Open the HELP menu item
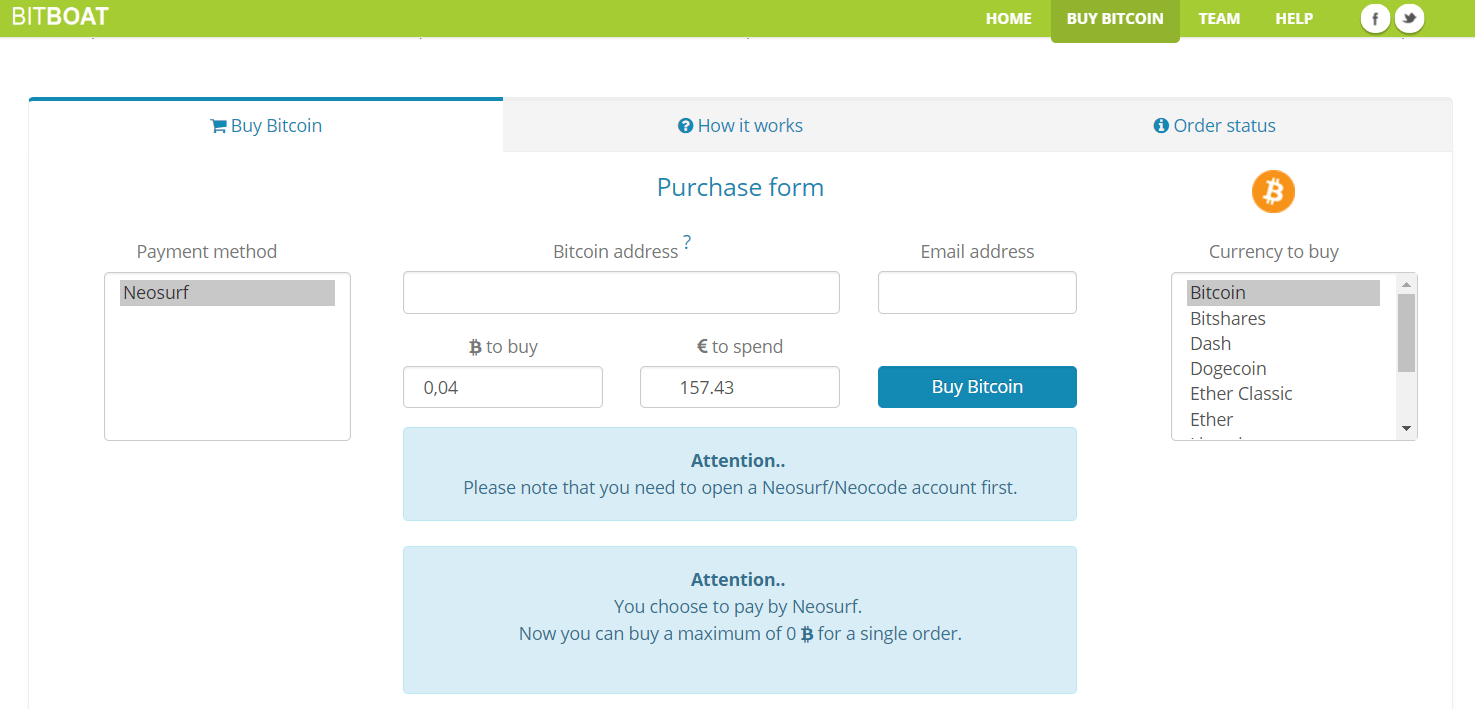Viewport: 1475px width, 709px height. pos(1294,18)
